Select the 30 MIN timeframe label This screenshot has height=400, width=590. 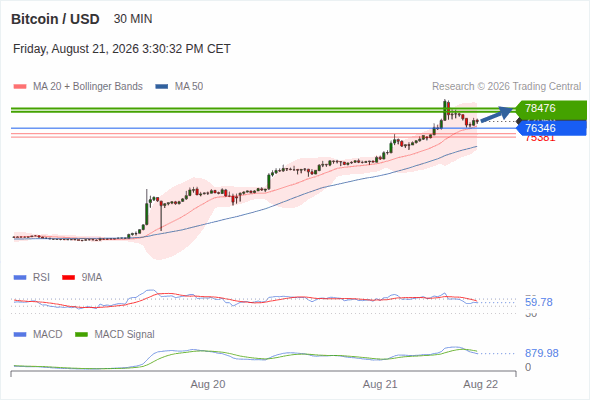pos(133,19)
